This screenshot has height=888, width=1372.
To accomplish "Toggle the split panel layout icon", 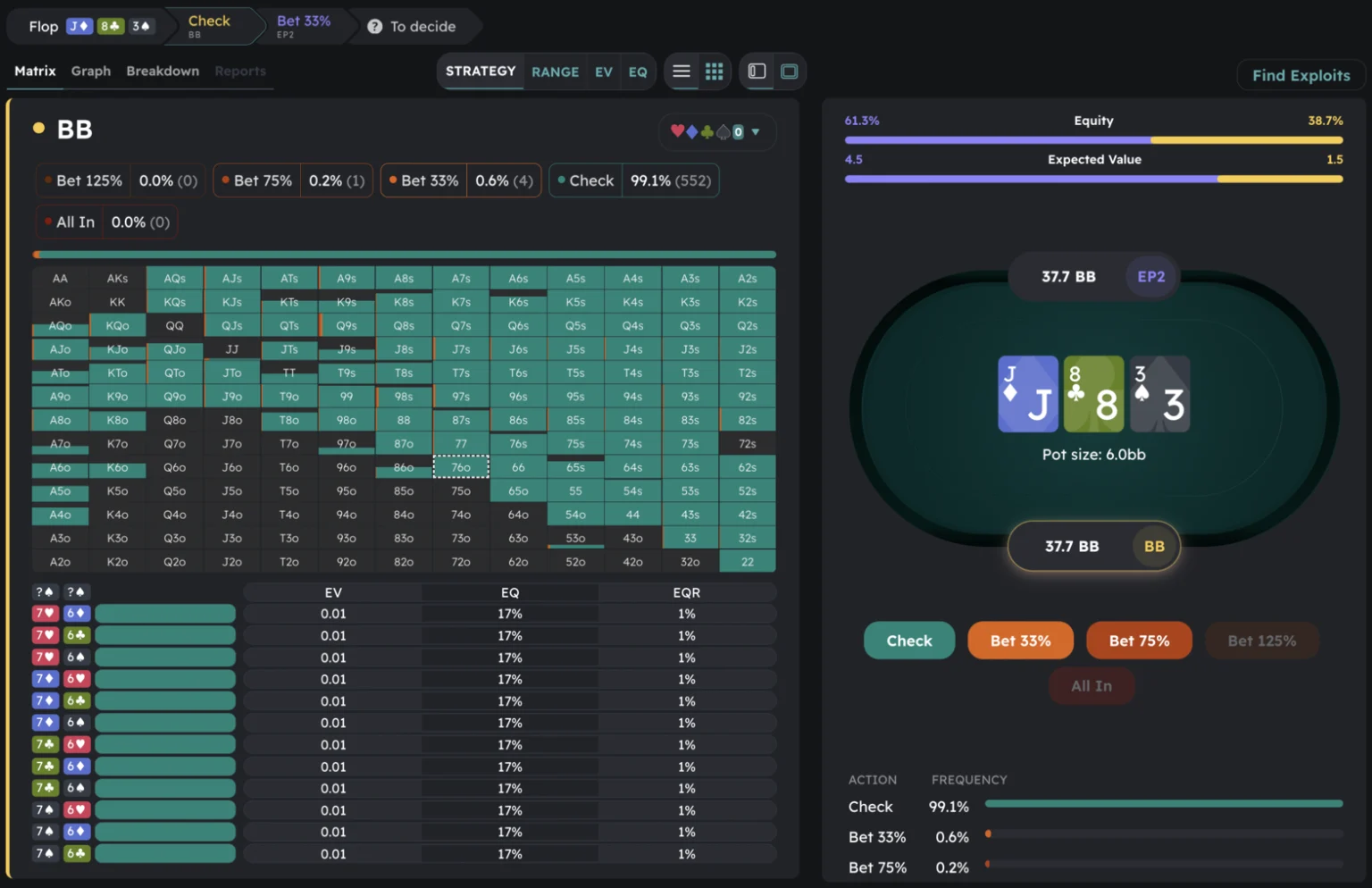I will (757, 71).
